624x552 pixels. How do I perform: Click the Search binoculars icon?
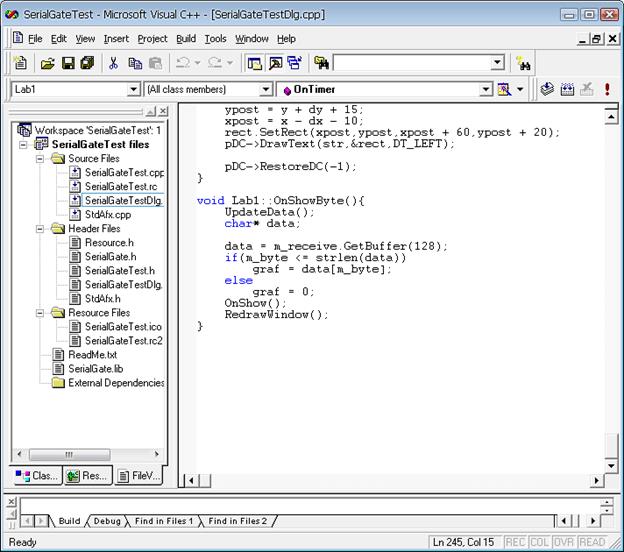tap(523, 63)
